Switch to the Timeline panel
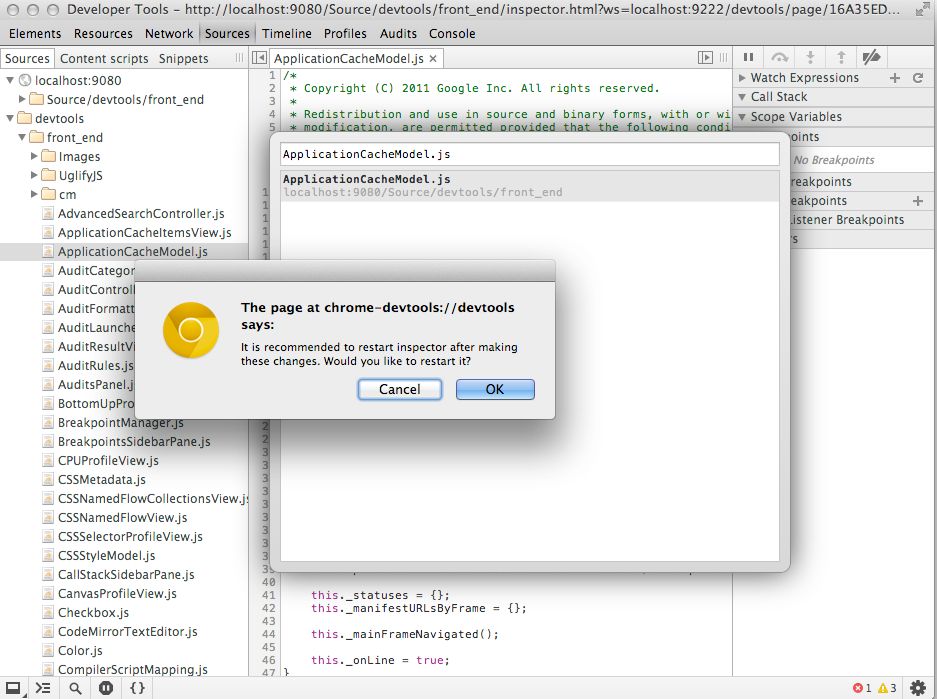Image resolution: width=937 pixels, height=699 pixels. click(287, 33)
